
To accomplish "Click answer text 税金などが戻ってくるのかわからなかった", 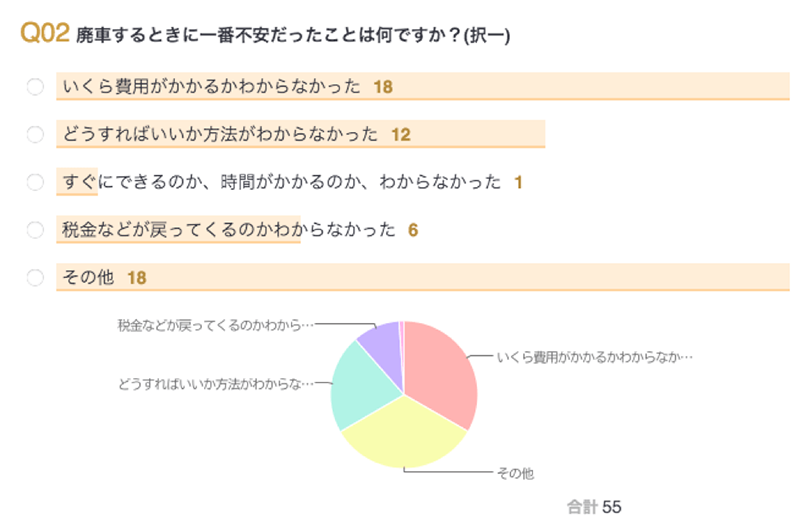I will 229,230.
